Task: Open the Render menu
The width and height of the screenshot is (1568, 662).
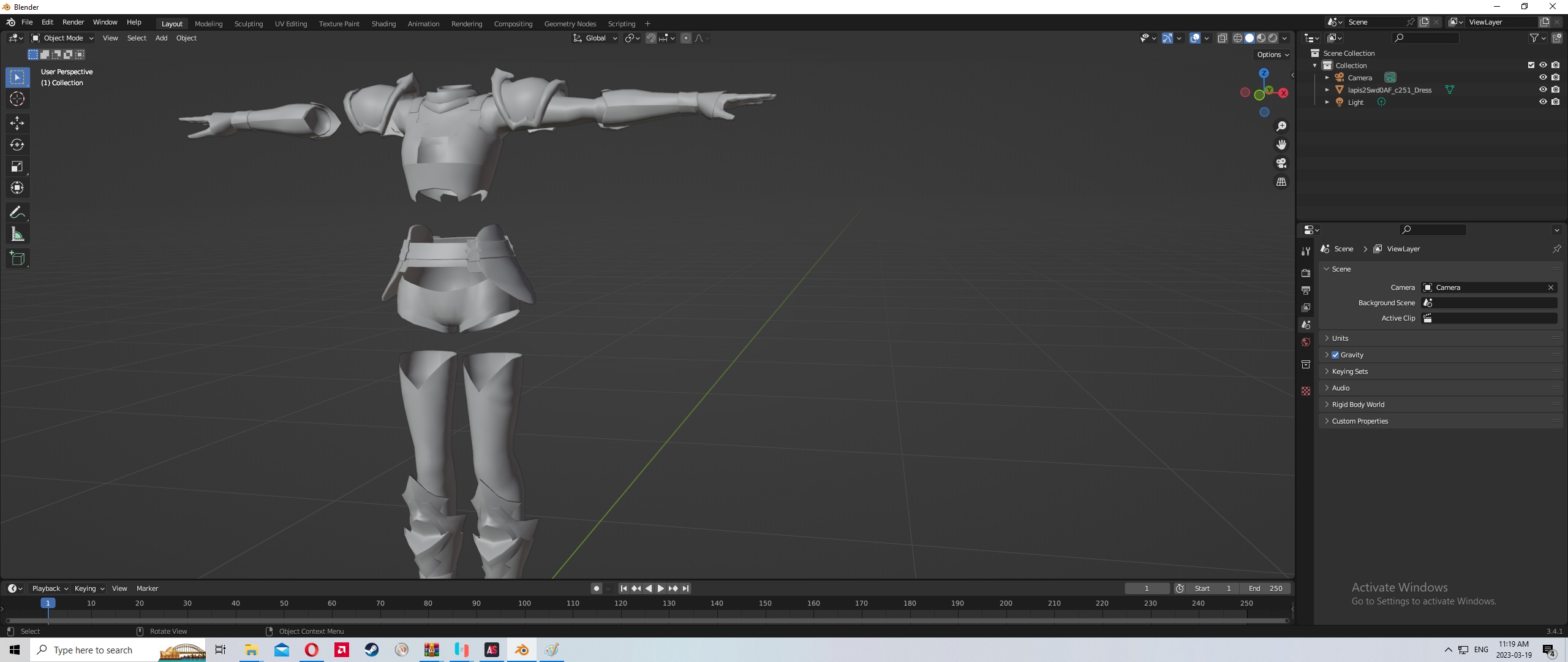Action: [x=73, y=22]
